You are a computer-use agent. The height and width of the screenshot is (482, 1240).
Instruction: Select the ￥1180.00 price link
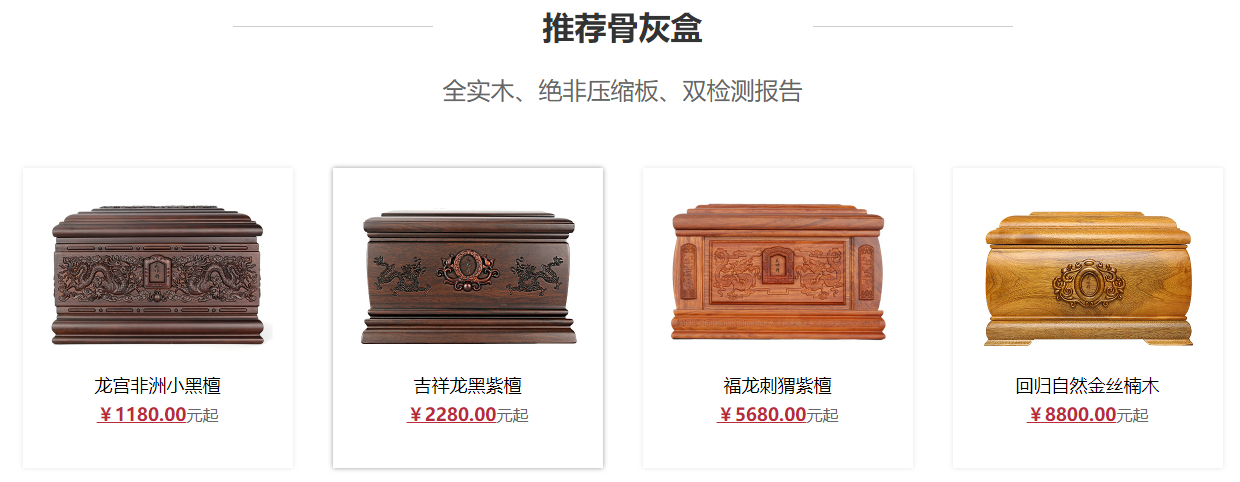point(142,415)
